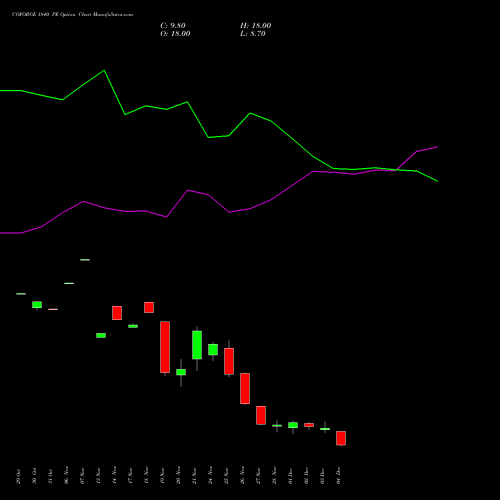Viewport: 500px width, 500px height.
Task: Select the 25 Nov date label
Action: (226, 475)
